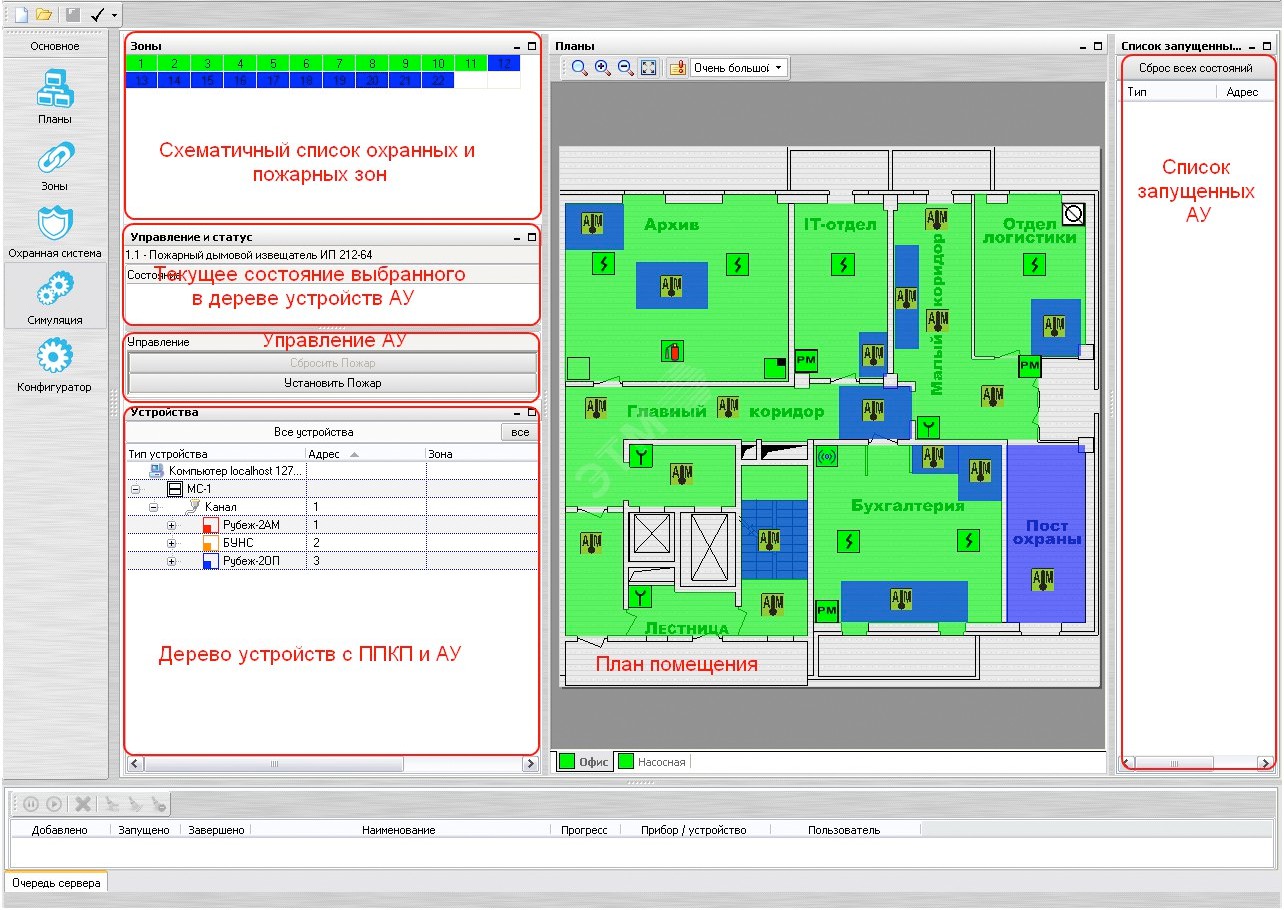Open the dropdown arrow beside the checkmark icon
Image resolution: width=1284 pixels, height=910 pixels.
[x=115, y=16]
